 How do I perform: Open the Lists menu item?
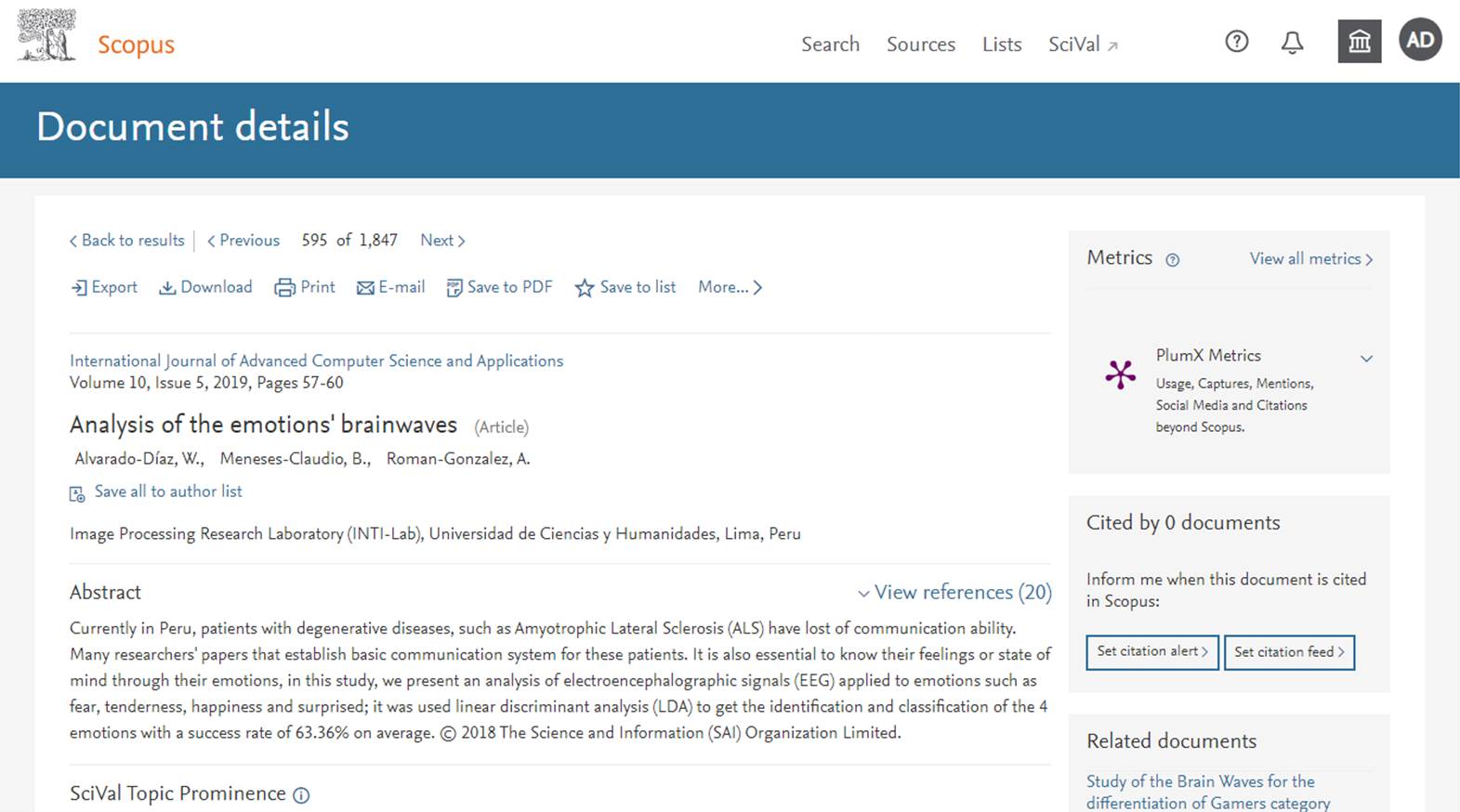(x=1002, y=44)
